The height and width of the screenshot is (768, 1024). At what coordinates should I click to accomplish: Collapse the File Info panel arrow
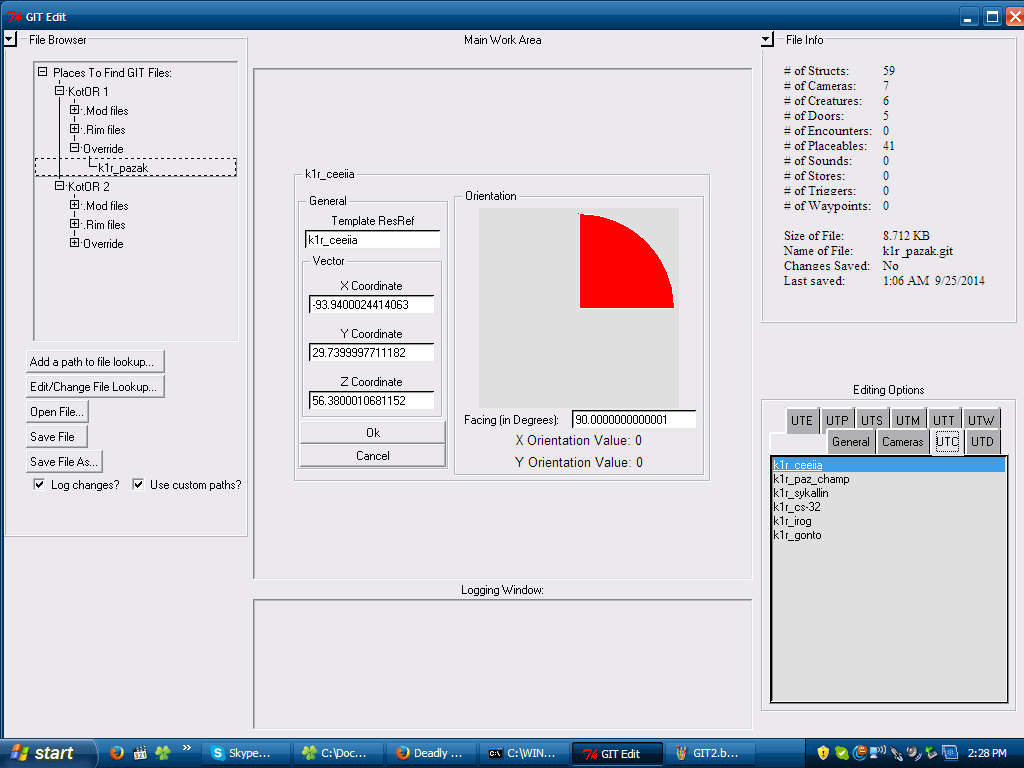coord(767,40)
